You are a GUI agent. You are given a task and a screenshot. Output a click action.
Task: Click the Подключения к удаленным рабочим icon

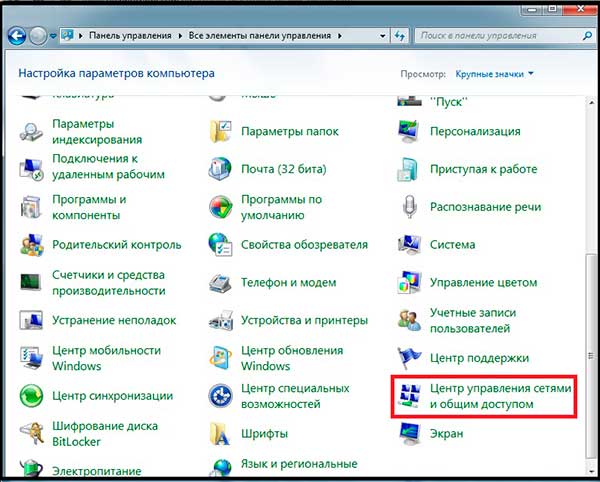(x=31, y=169)
